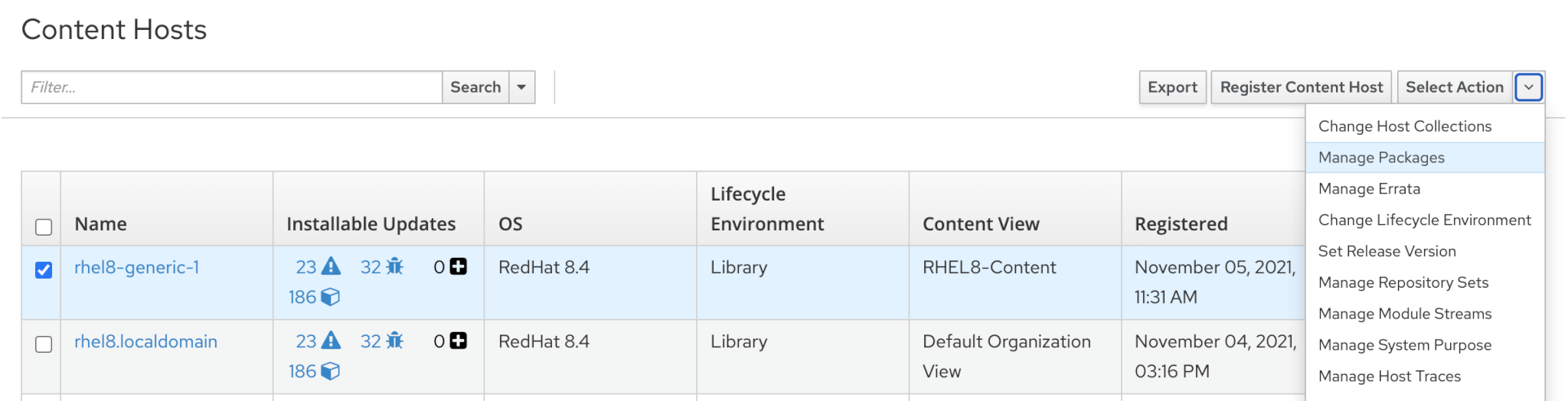Open the Search options dropdown arrow
1568x401 pixels.
click(521, 87)
